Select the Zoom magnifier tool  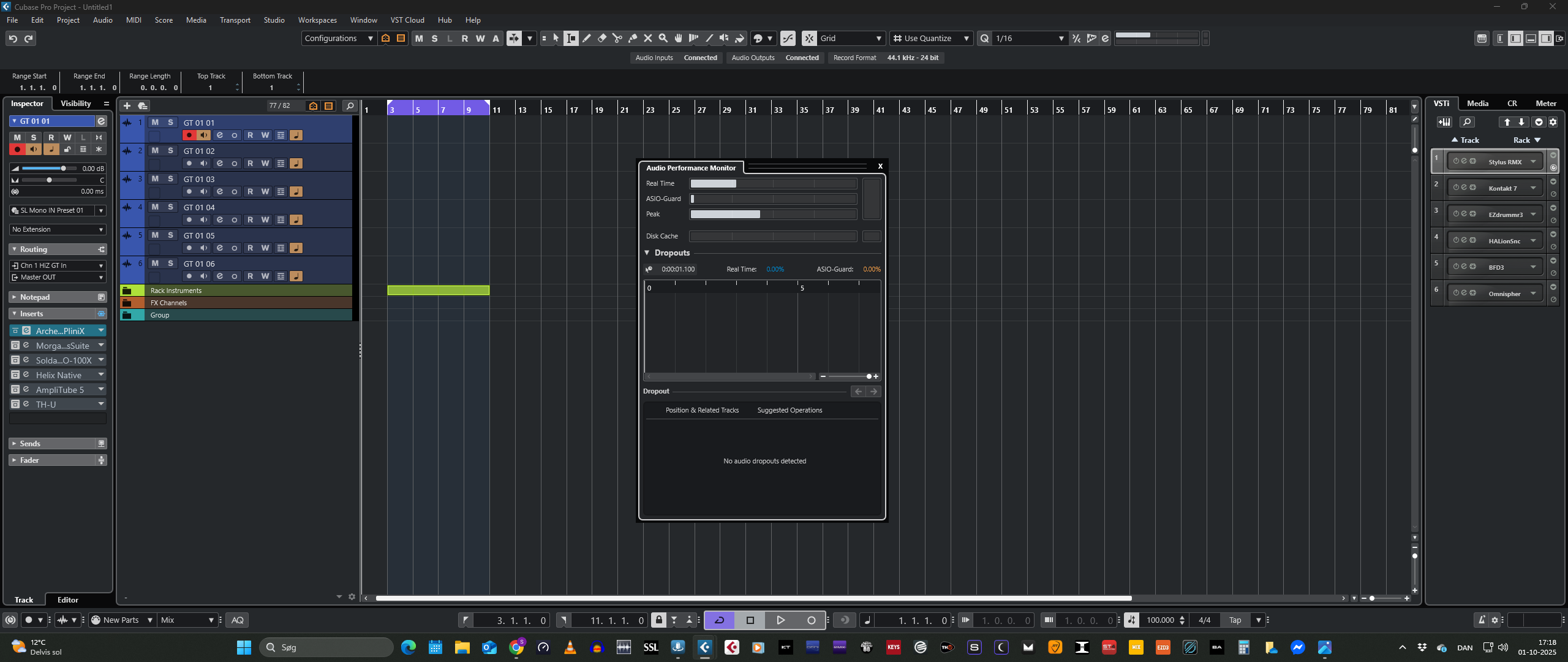(x=663, y=39)
